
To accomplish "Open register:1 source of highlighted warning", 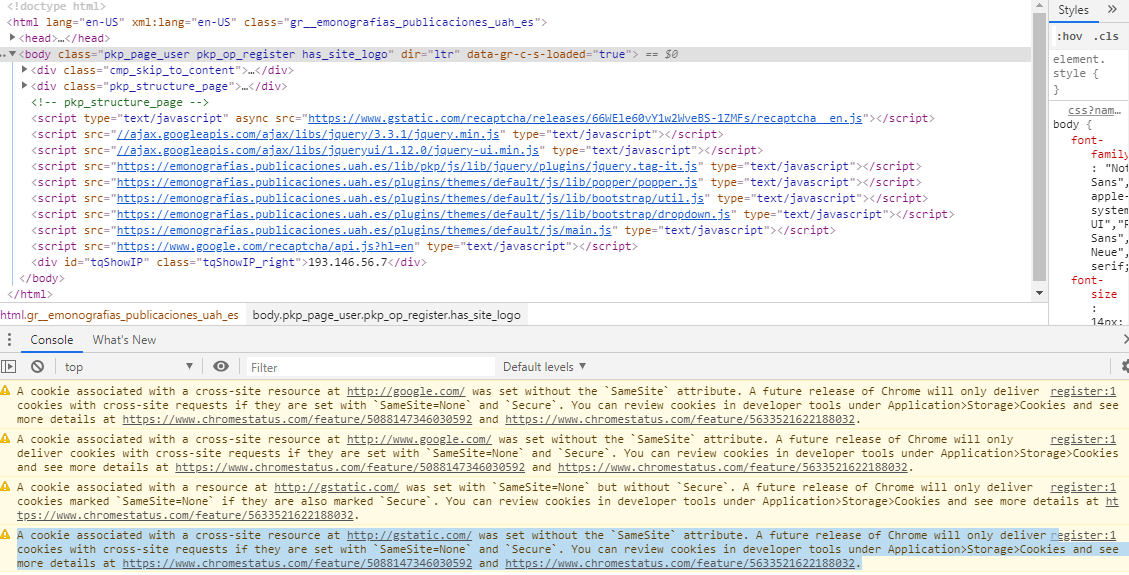I will [x=1083, y=535].
